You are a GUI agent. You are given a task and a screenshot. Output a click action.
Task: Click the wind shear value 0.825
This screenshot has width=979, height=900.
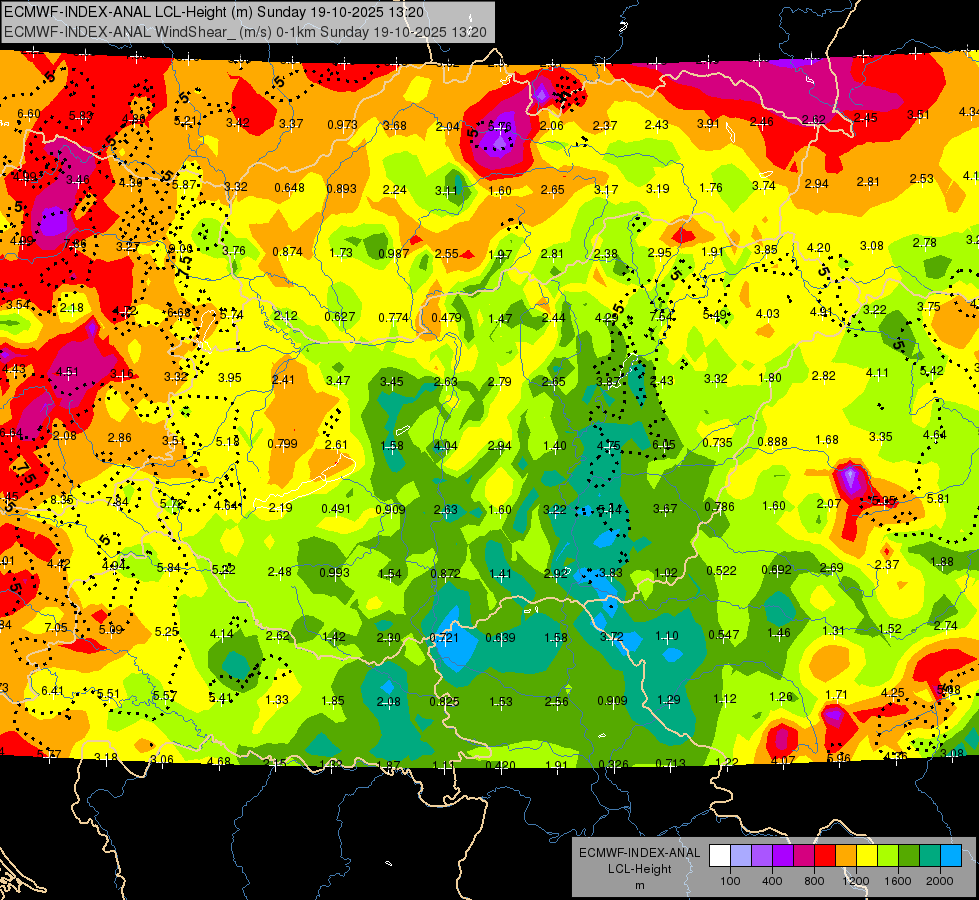(445, 701)
